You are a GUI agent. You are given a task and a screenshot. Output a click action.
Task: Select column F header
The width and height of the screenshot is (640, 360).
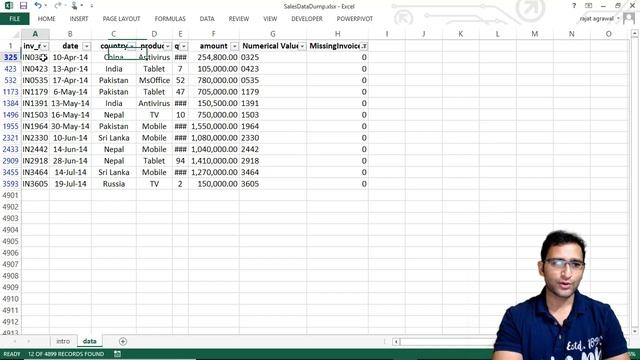(213, 34)
